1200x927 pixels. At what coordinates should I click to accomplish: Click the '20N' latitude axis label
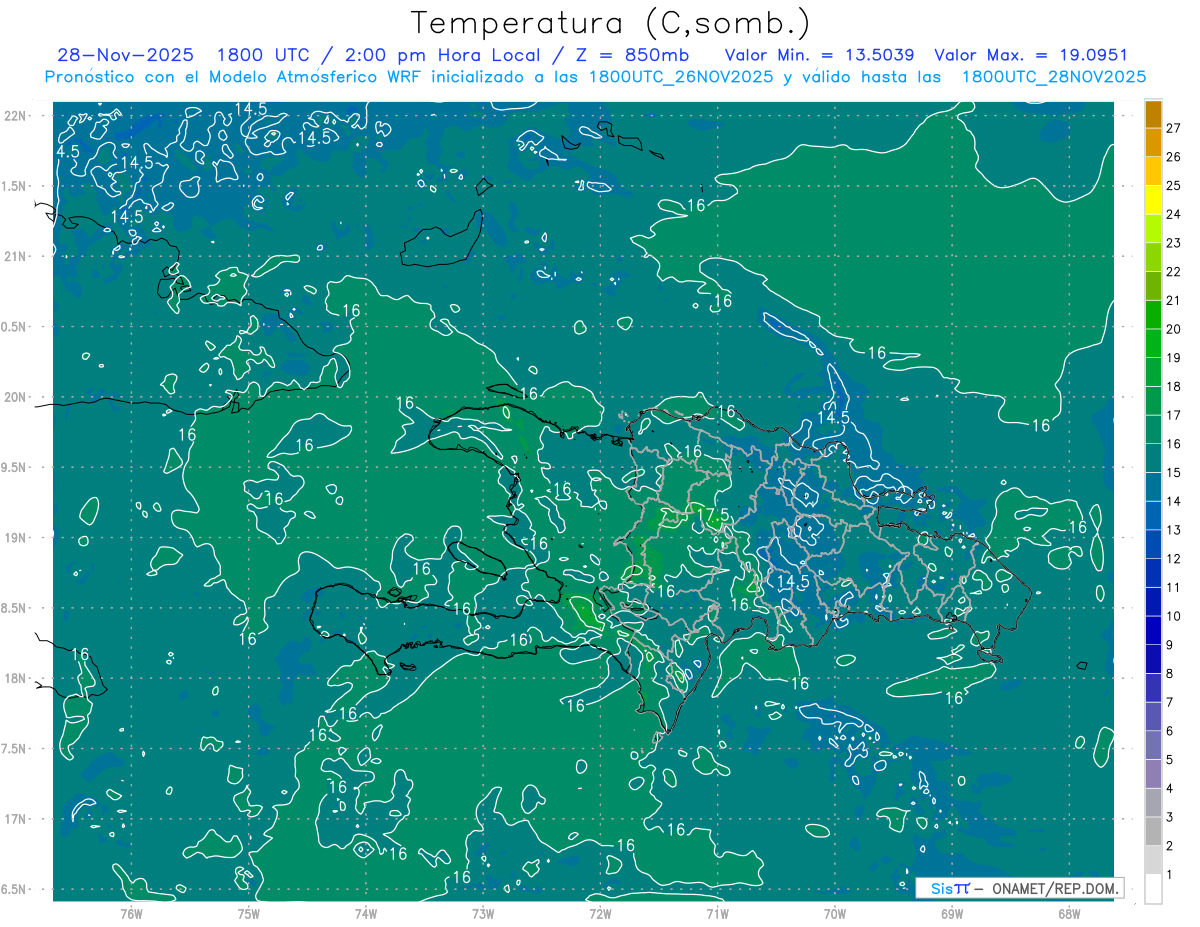click(17, 397)
